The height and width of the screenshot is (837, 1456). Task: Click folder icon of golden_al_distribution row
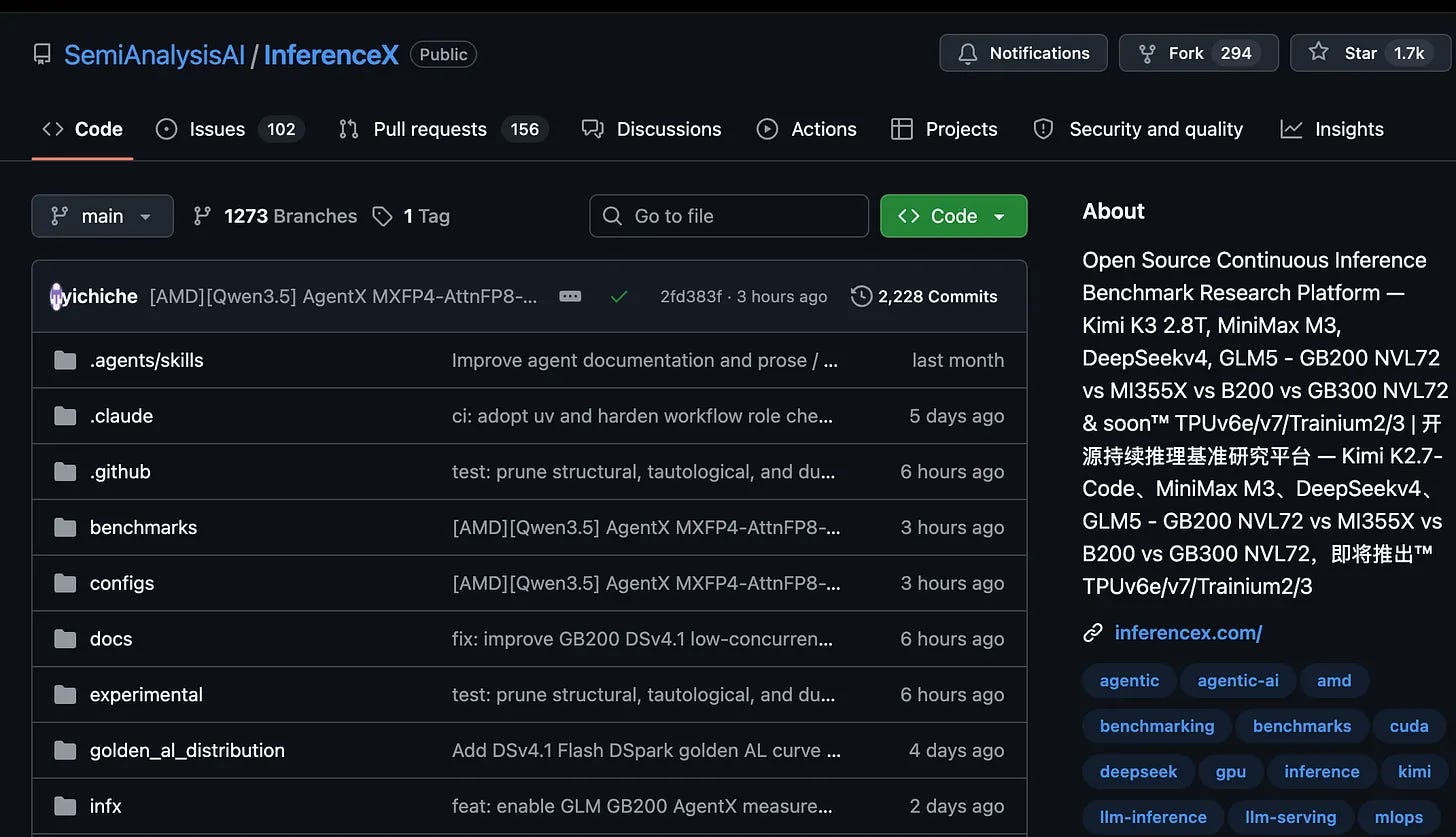pyautogui.click(x=65, y=750)
